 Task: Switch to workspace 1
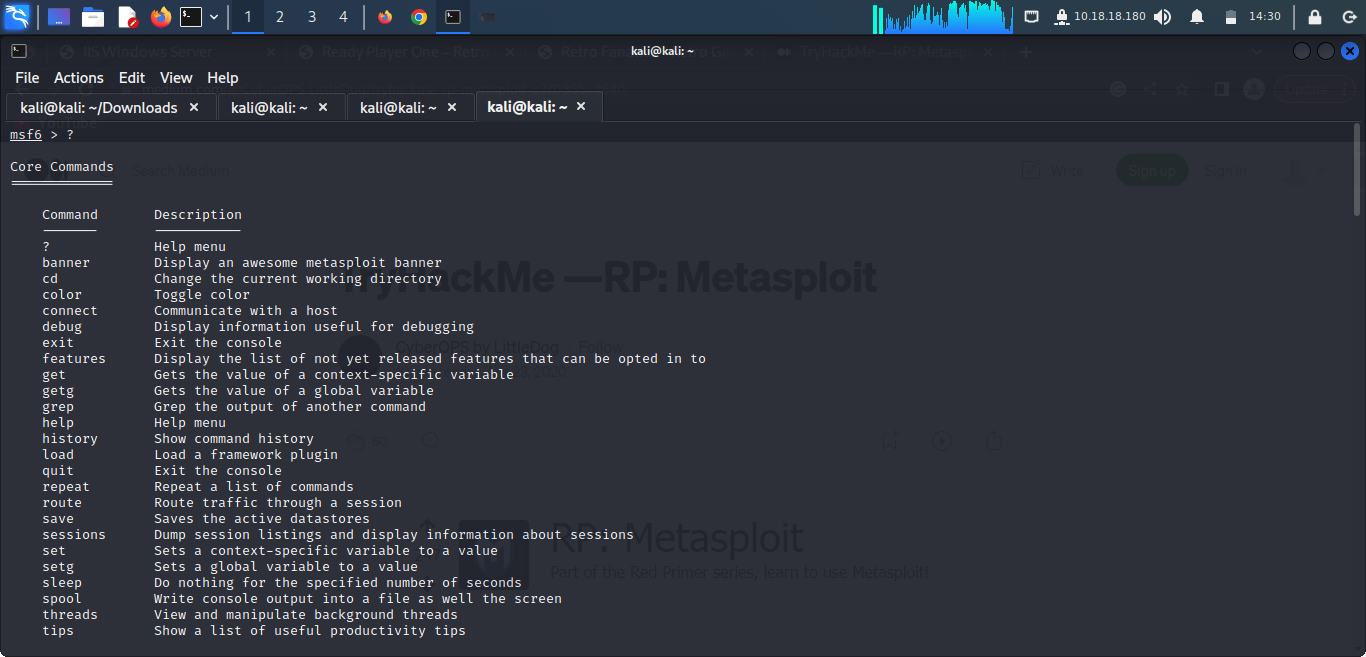coord(248,17)
